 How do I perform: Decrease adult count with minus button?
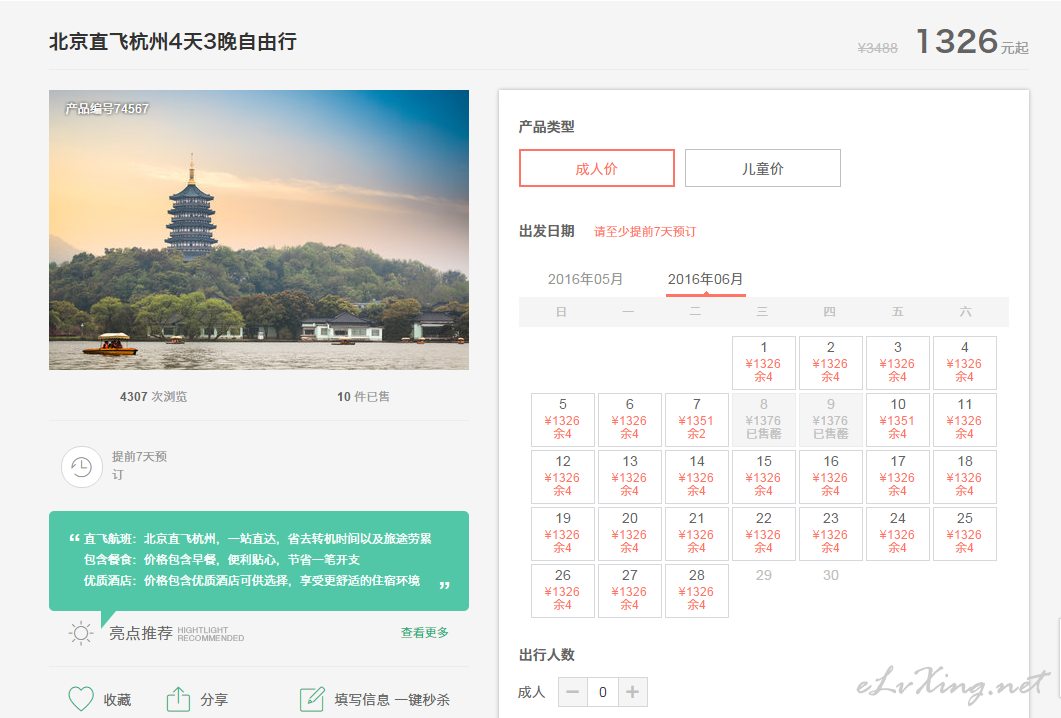572,692
